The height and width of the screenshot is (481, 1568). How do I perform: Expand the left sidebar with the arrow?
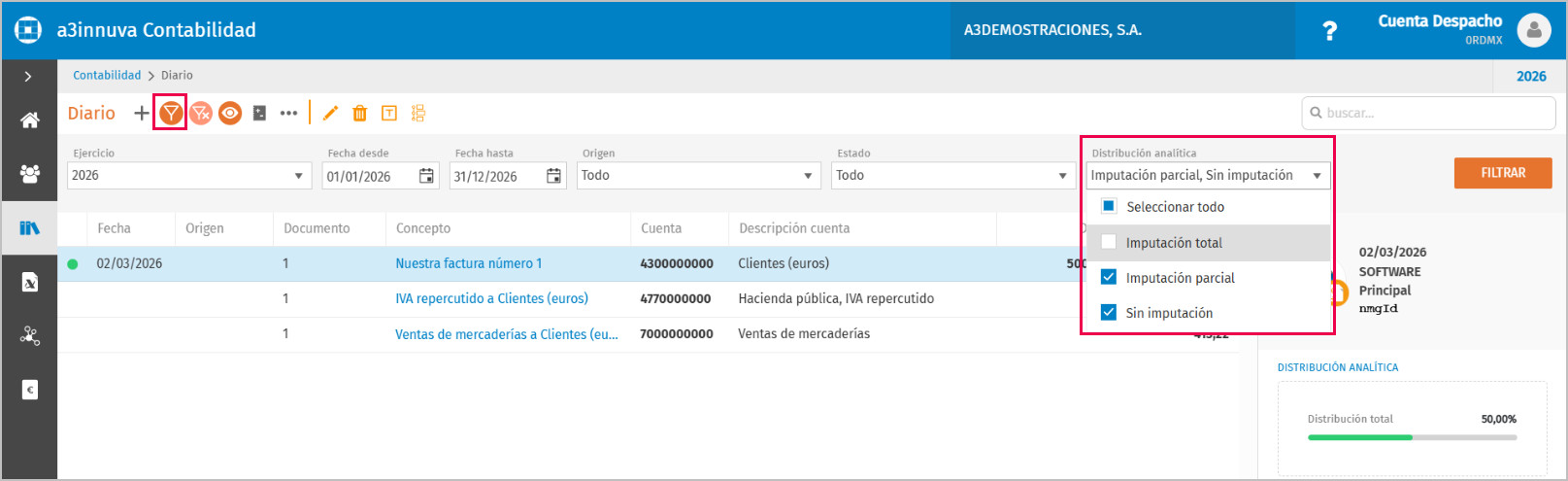(28, 76)
